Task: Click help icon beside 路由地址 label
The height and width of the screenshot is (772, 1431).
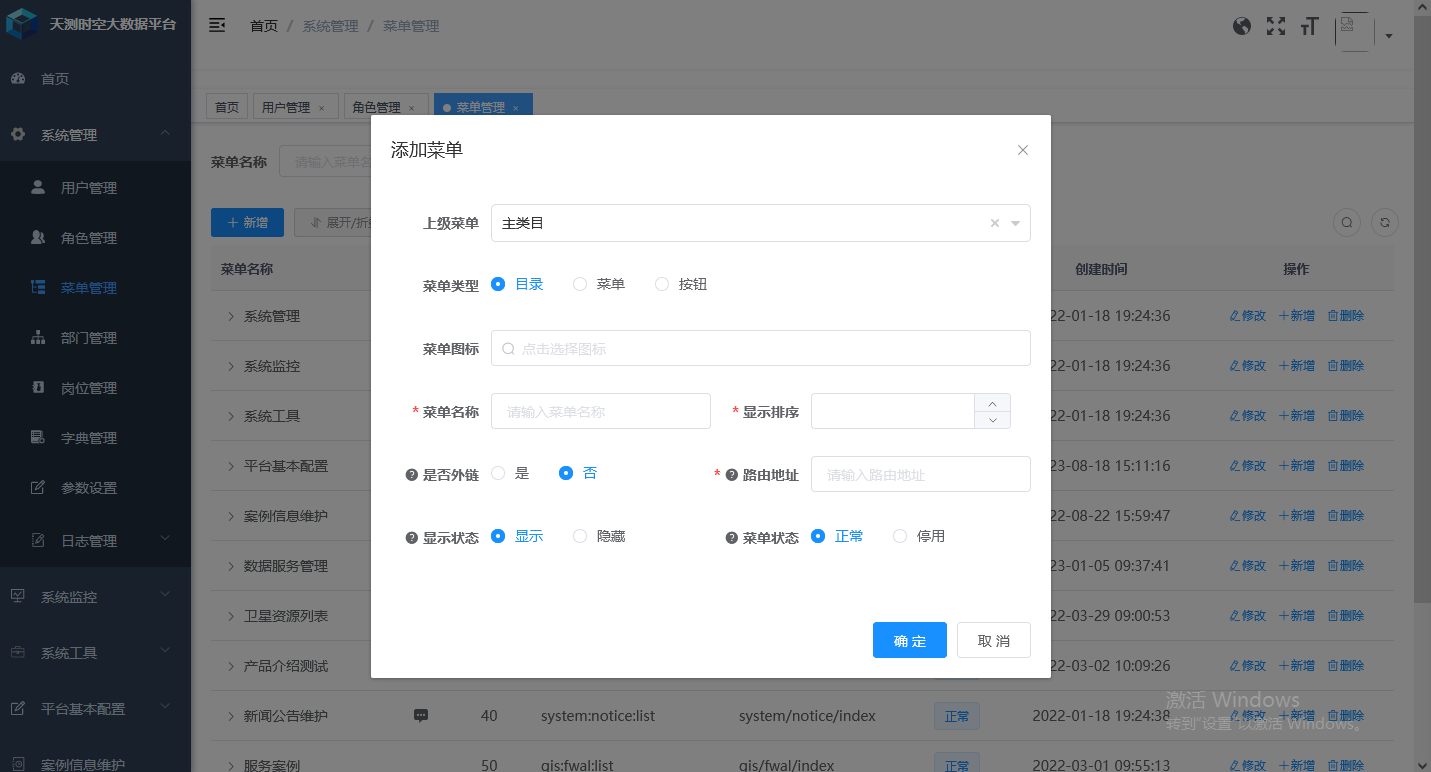Action: tap(731, 475)
